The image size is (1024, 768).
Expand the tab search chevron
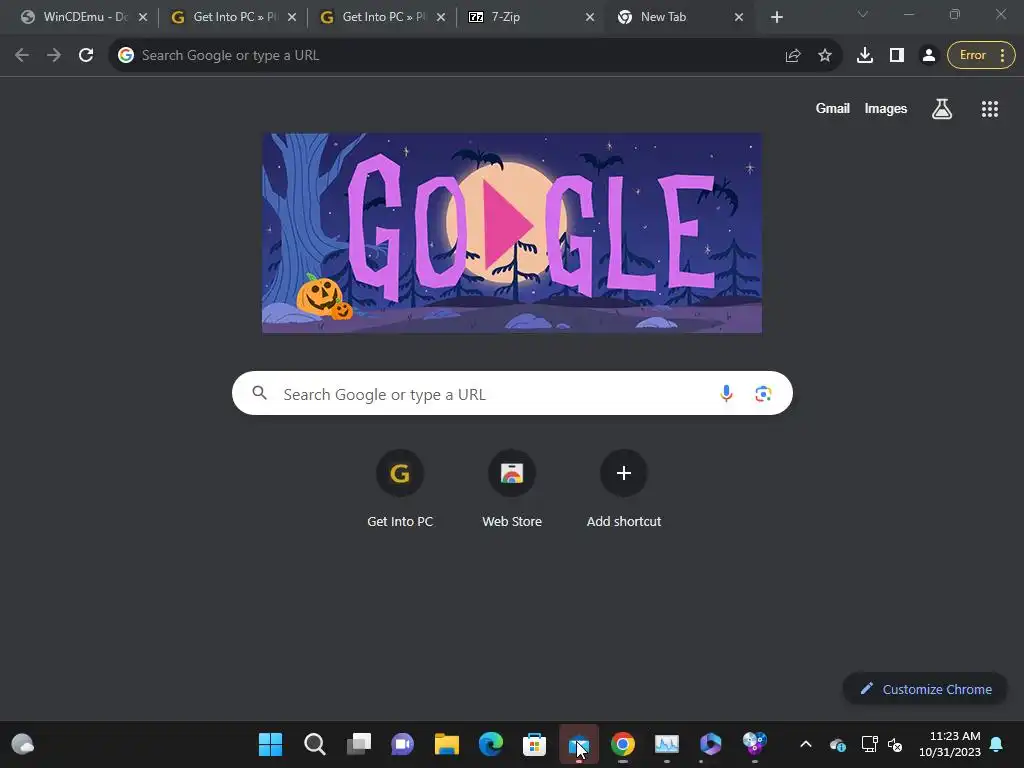863,14
